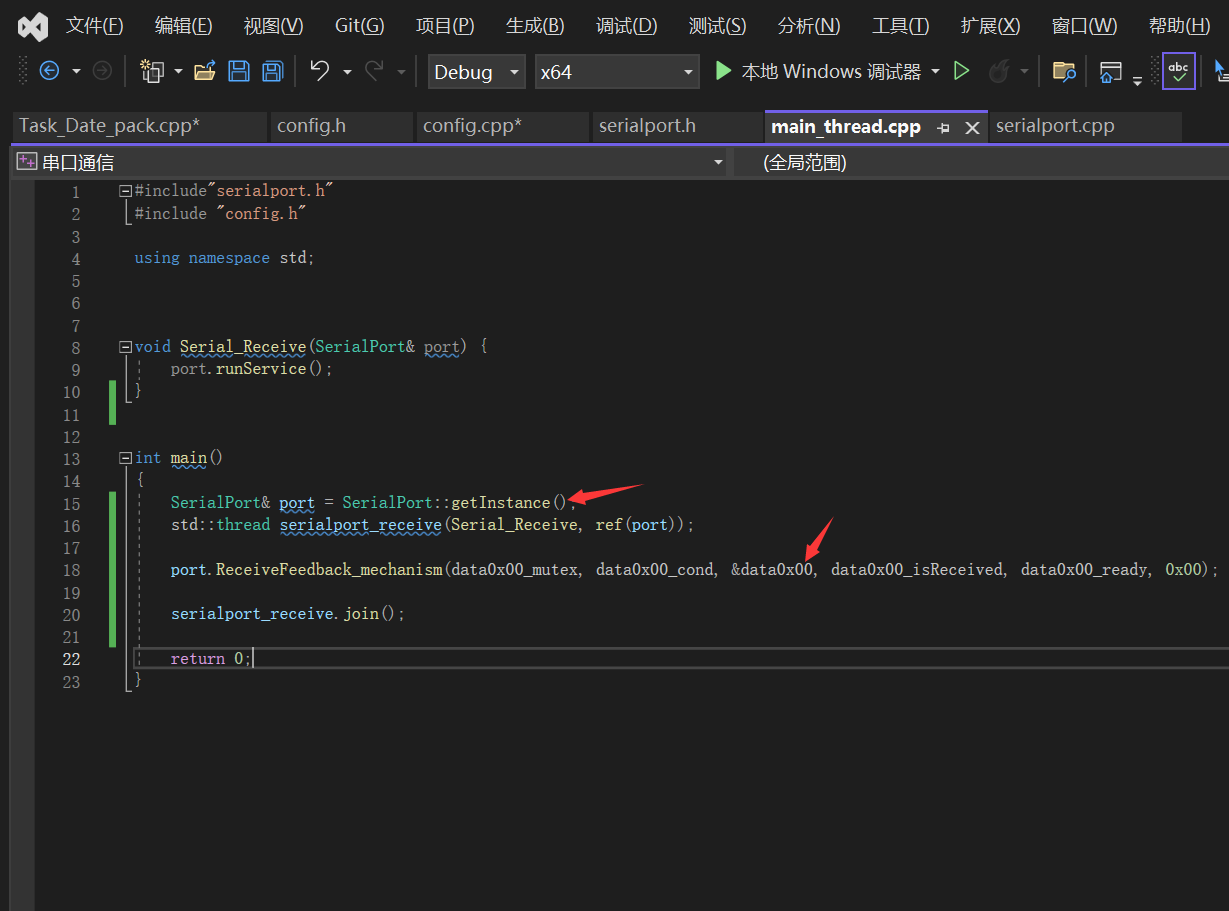Screen dimensions: 1229x911
Task: Switch to the serialport.h tab
Action: (677, 126)
